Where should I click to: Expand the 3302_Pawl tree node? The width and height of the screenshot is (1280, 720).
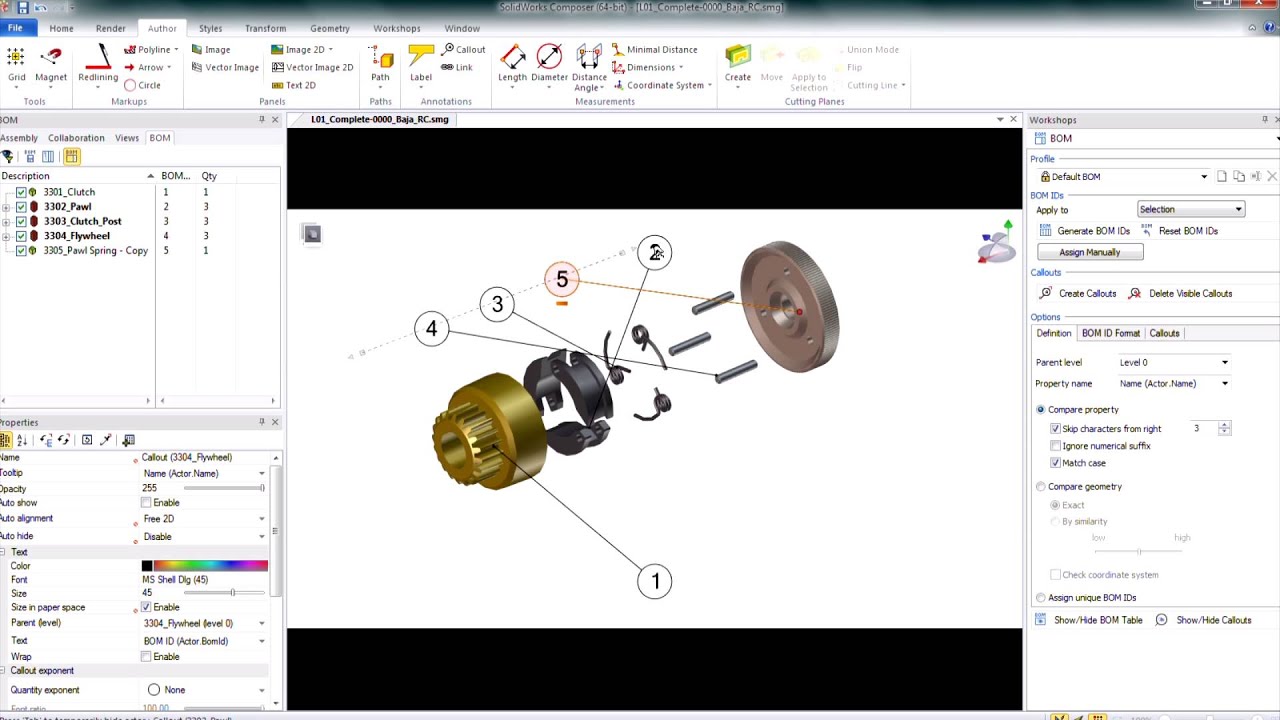[6, 207]
